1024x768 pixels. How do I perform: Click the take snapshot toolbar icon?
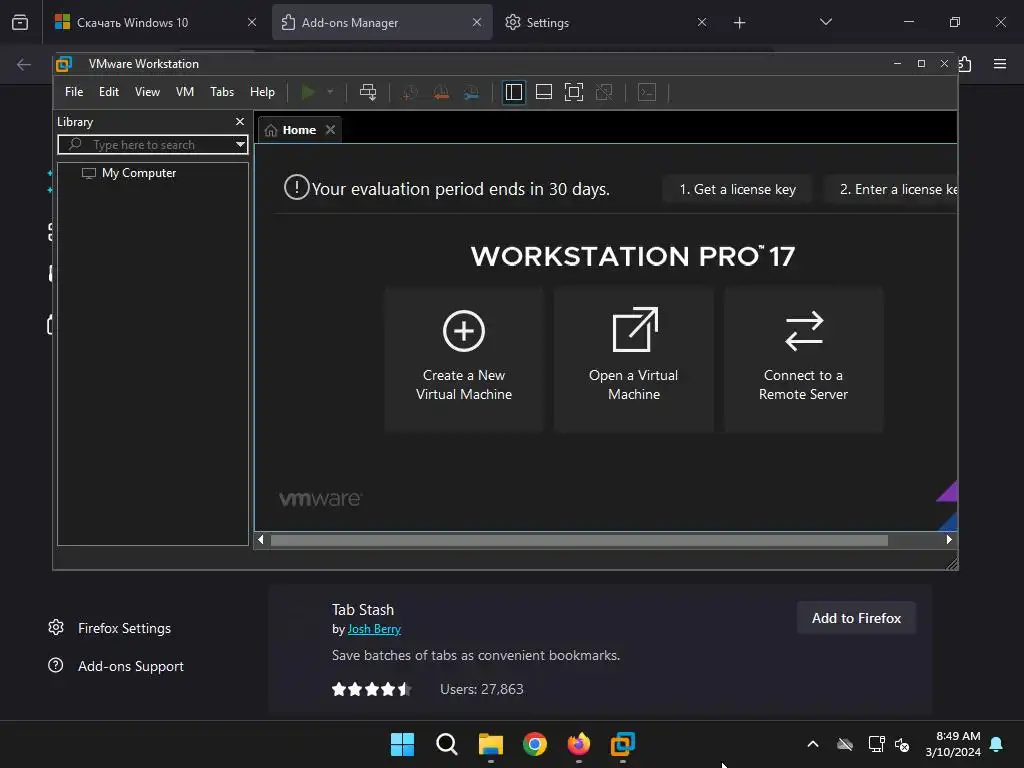click(410, 92)
